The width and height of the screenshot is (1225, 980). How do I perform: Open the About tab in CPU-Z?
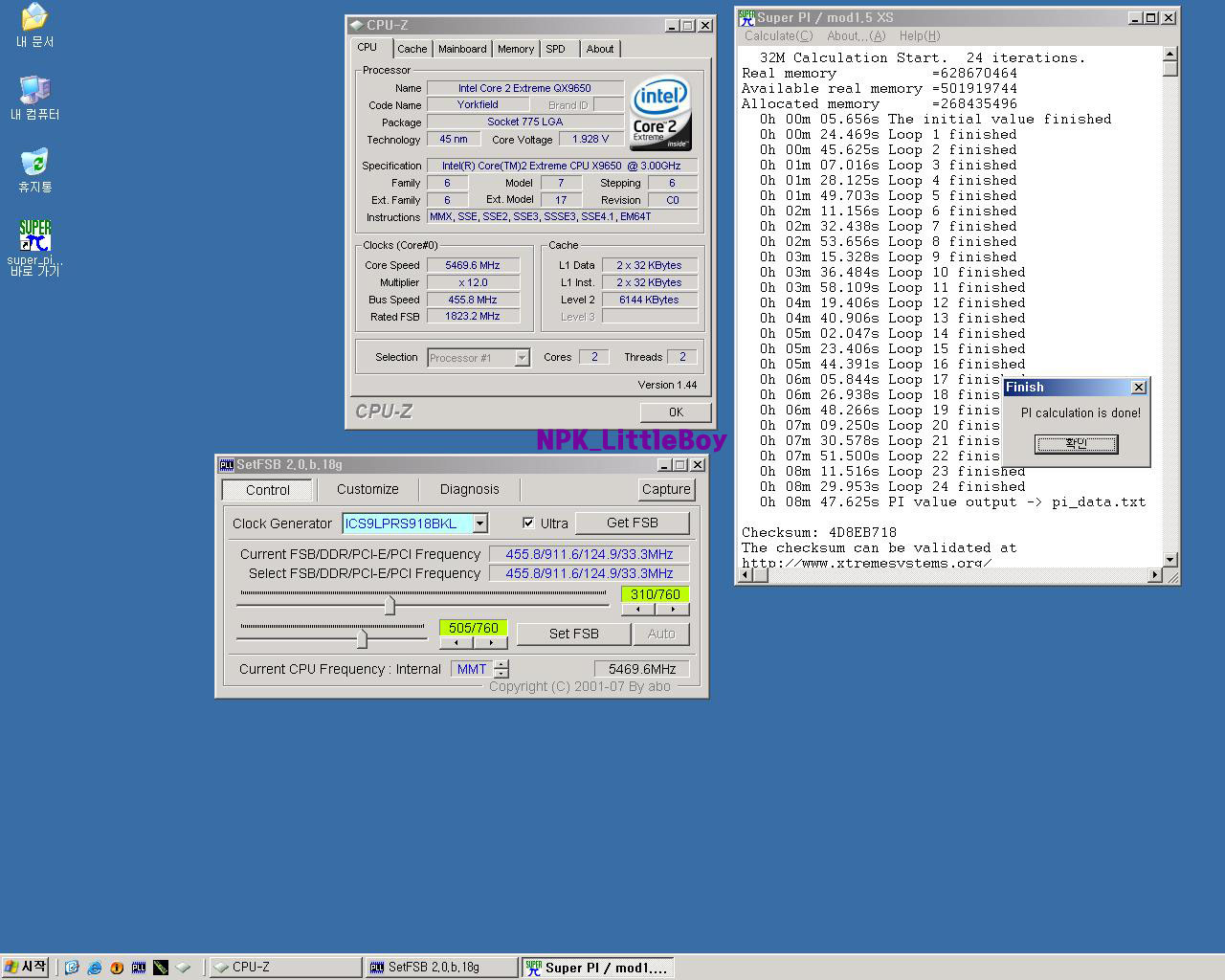click(x=600, y=49)
